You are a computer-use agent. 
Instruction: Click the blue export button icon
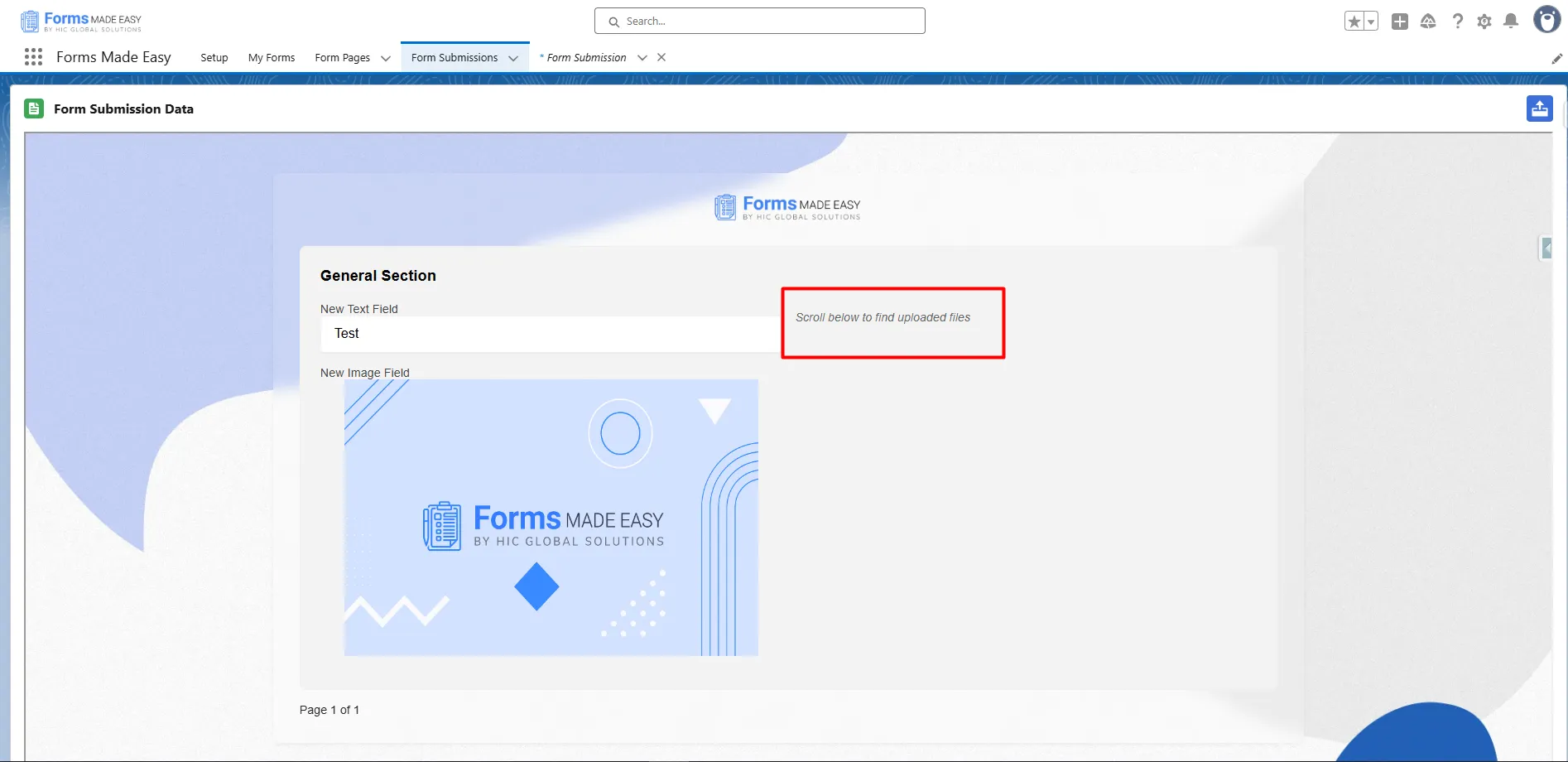click(x=1539, y=109)
